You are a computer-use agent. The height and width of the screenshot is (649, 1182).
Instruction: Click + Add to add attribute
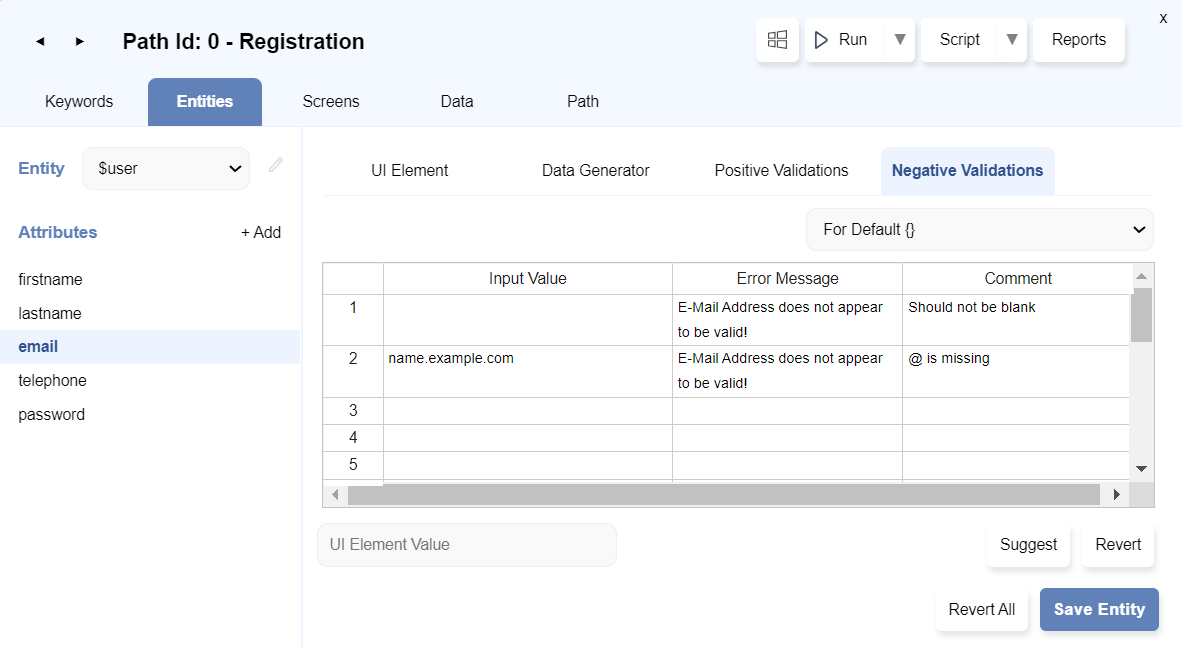tap(261, 232)
